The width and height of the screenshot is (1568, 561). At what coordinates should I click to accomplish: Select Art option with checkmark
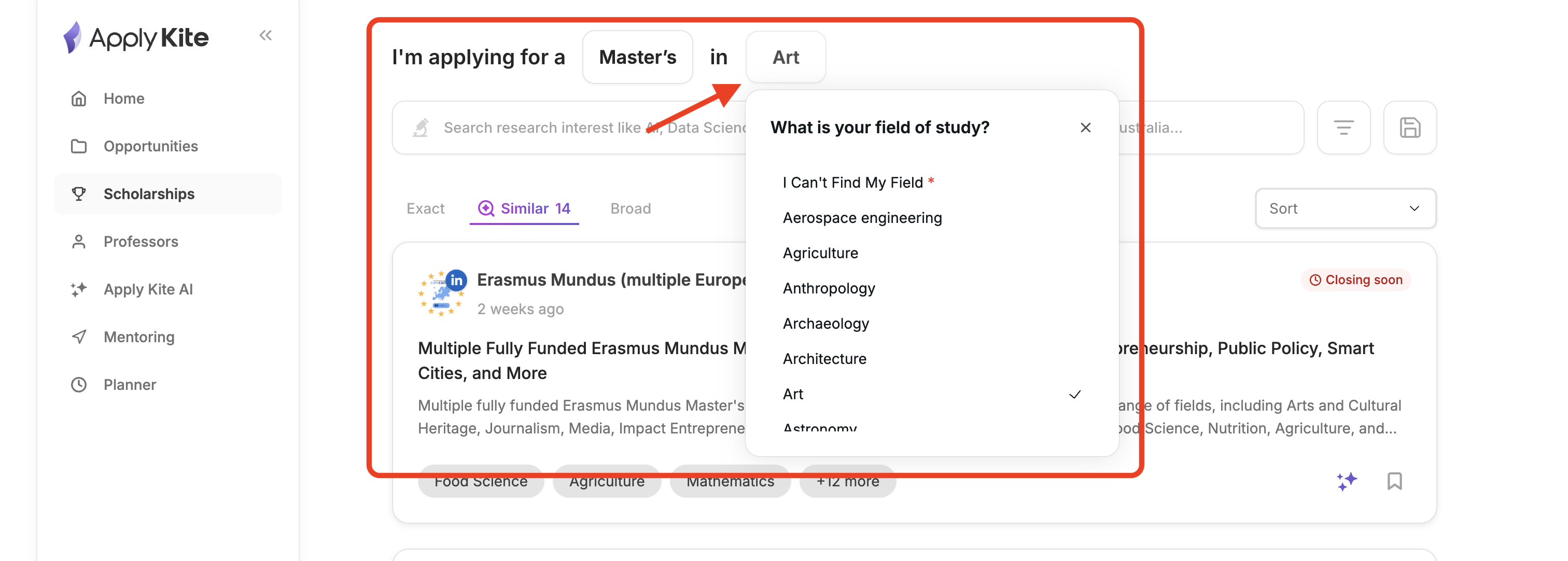792,394
